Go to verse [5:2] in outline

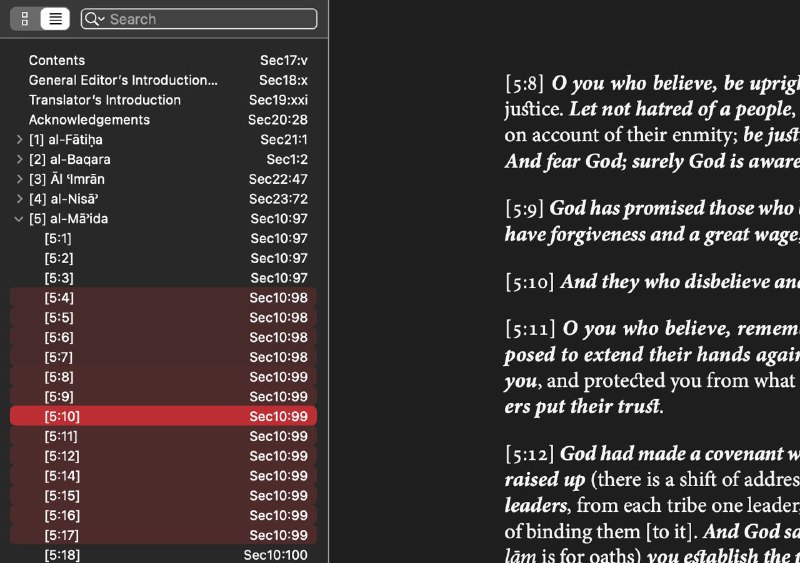(x=163, y=258)
